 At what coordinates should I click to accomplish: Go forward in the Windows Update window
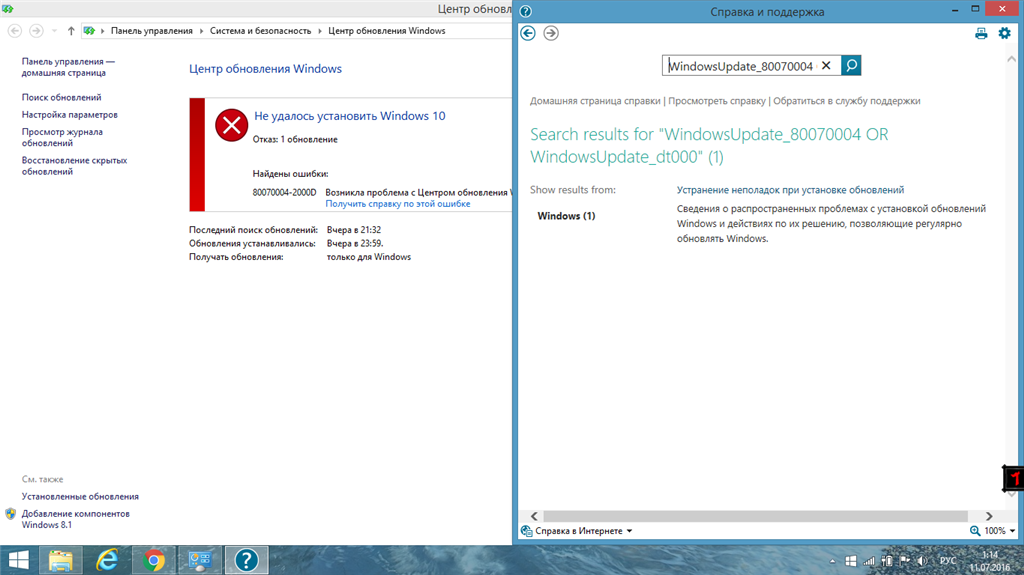[36, 31]
